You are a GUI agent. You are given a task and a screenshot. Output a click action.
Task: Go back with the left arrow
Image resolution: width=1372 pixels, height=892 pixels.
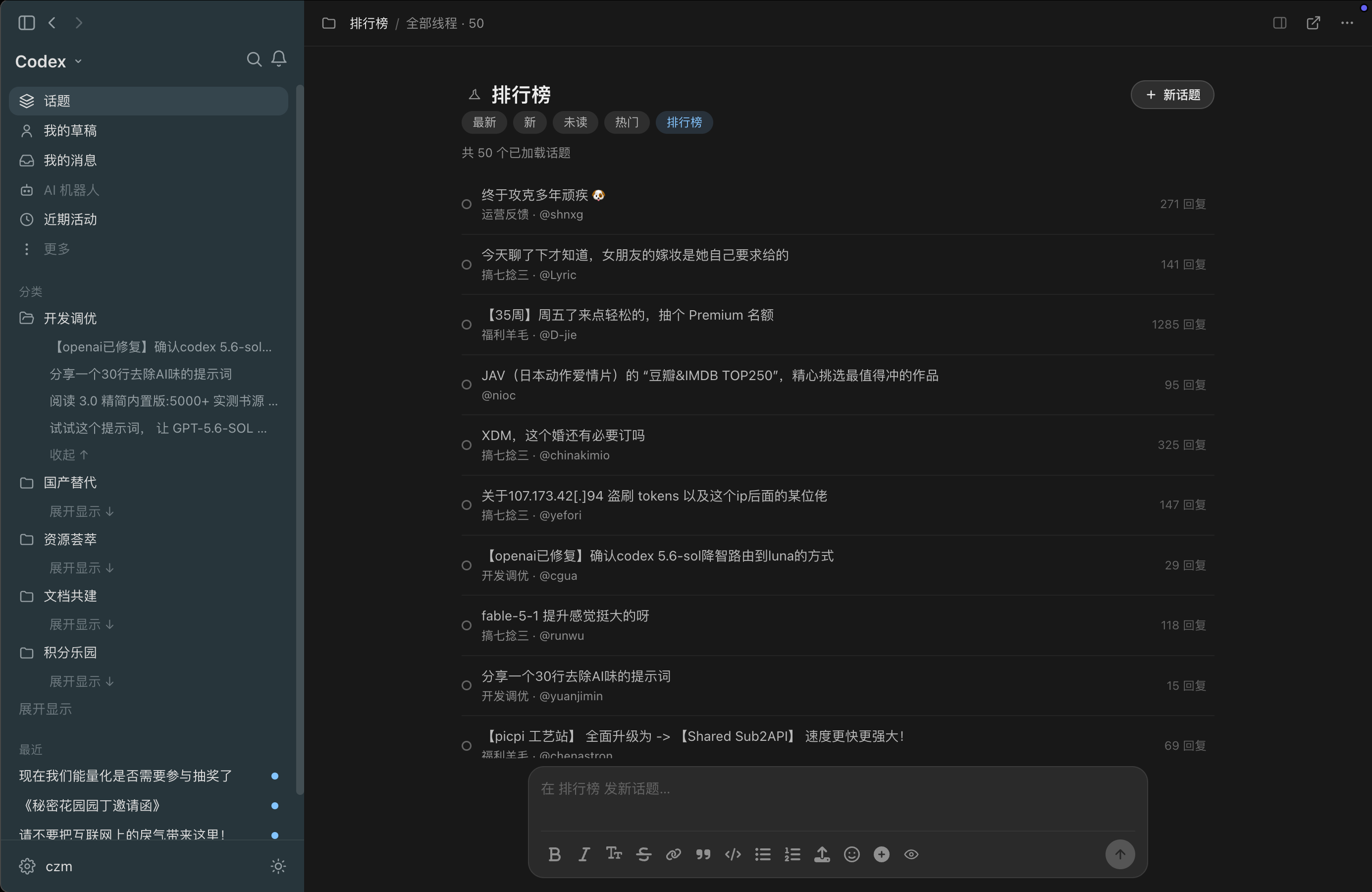tap(52, 22)
